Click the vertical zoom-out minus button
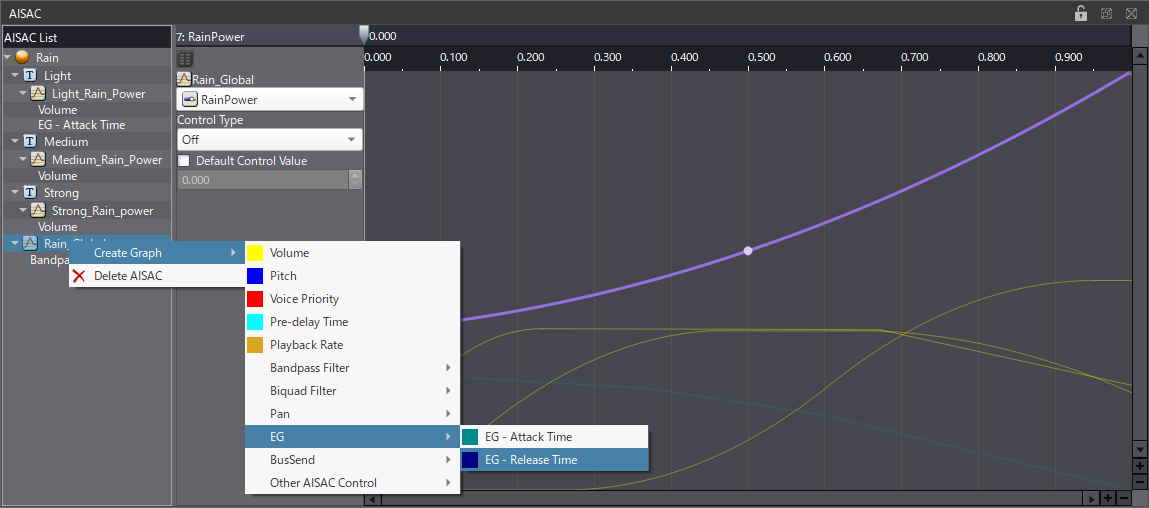Image resolution: width=1149 pixels, height=508 pixels. point(1139,482)
